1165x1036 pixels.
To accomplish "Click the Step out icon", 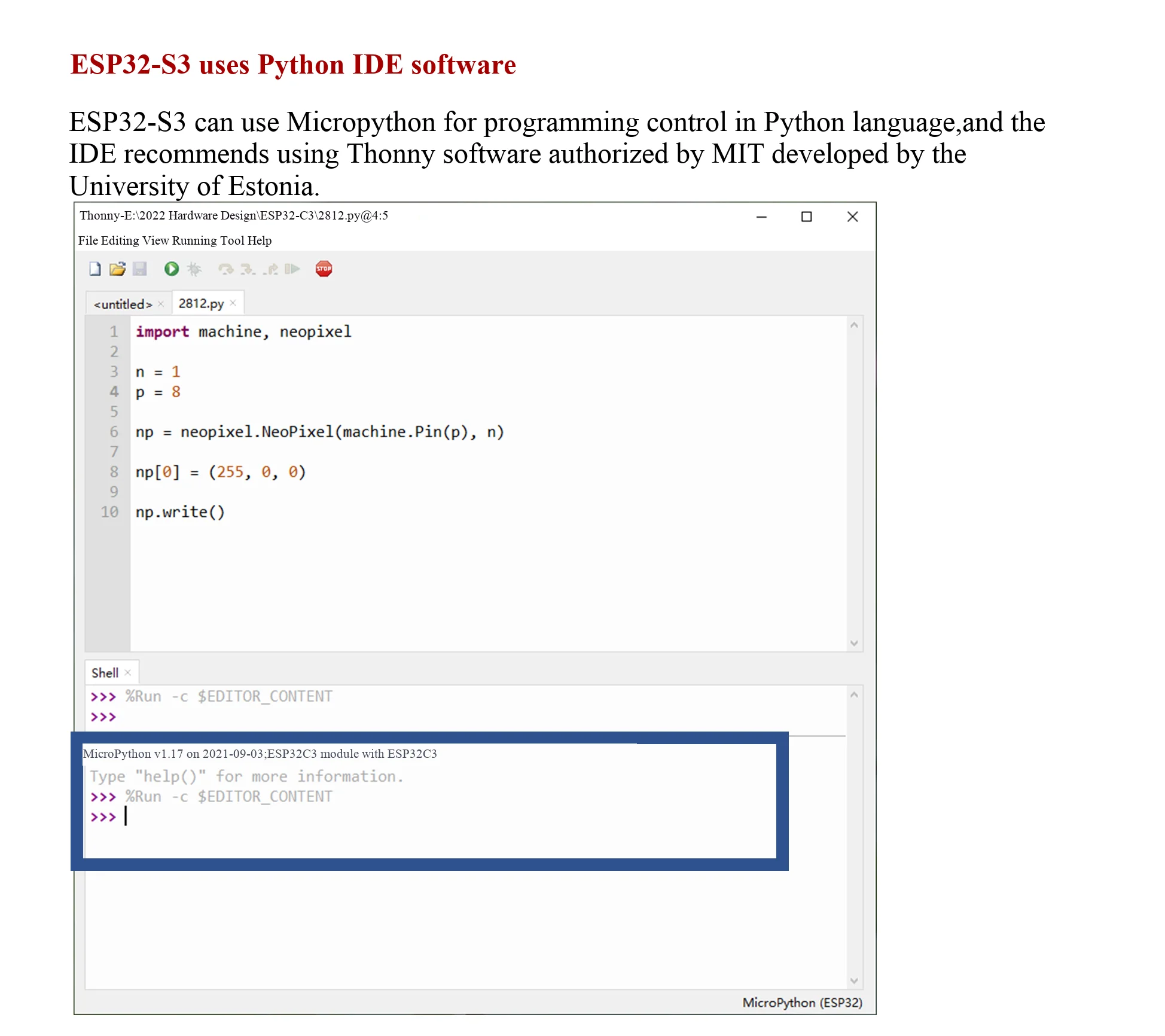I will click(x=270, y=269).
